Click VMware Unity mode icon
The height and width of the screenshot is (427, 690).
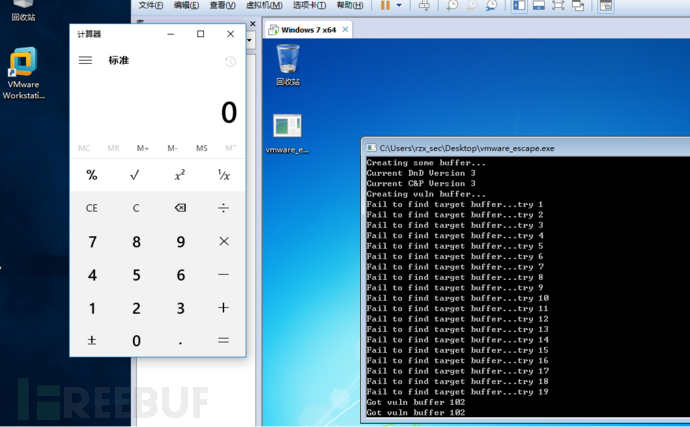(578, 5)
